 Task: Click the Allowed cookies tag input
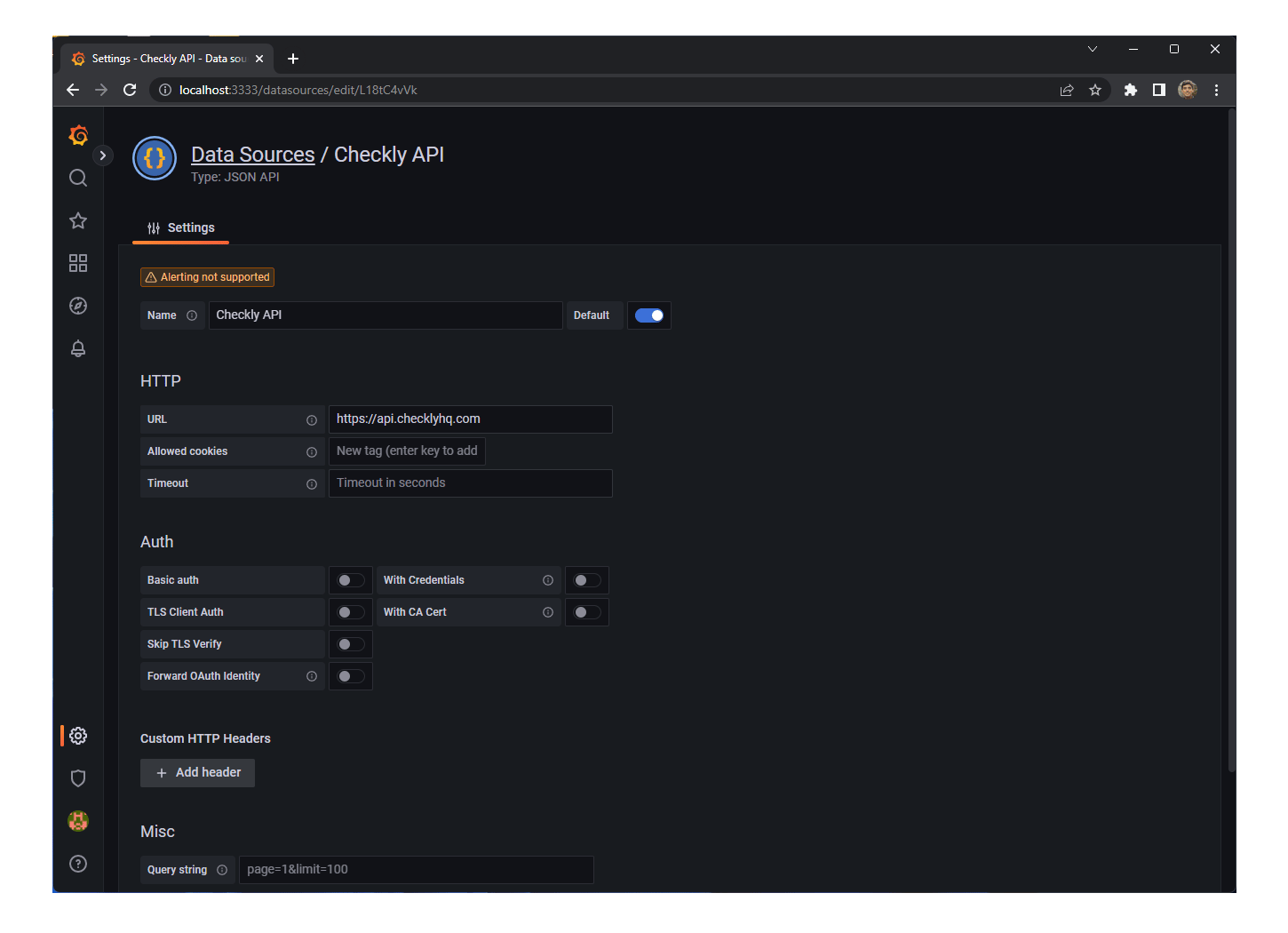407,451
